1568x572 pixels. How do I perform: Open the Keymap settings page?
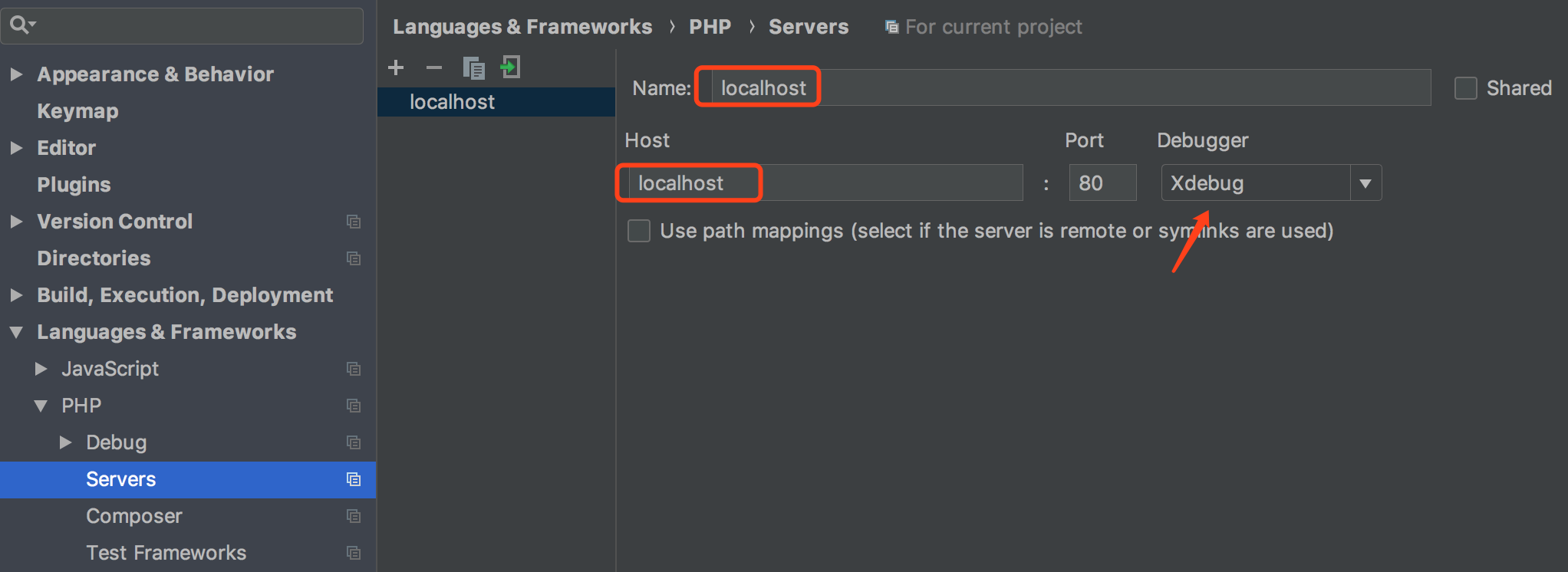[77, 111]
